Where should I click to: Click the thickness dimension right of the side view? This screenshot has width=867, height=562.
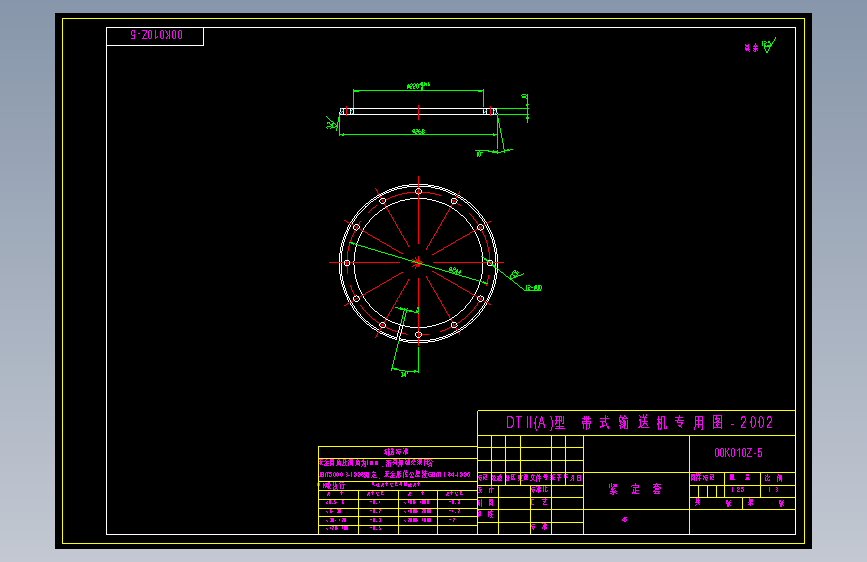pos(524,97)
